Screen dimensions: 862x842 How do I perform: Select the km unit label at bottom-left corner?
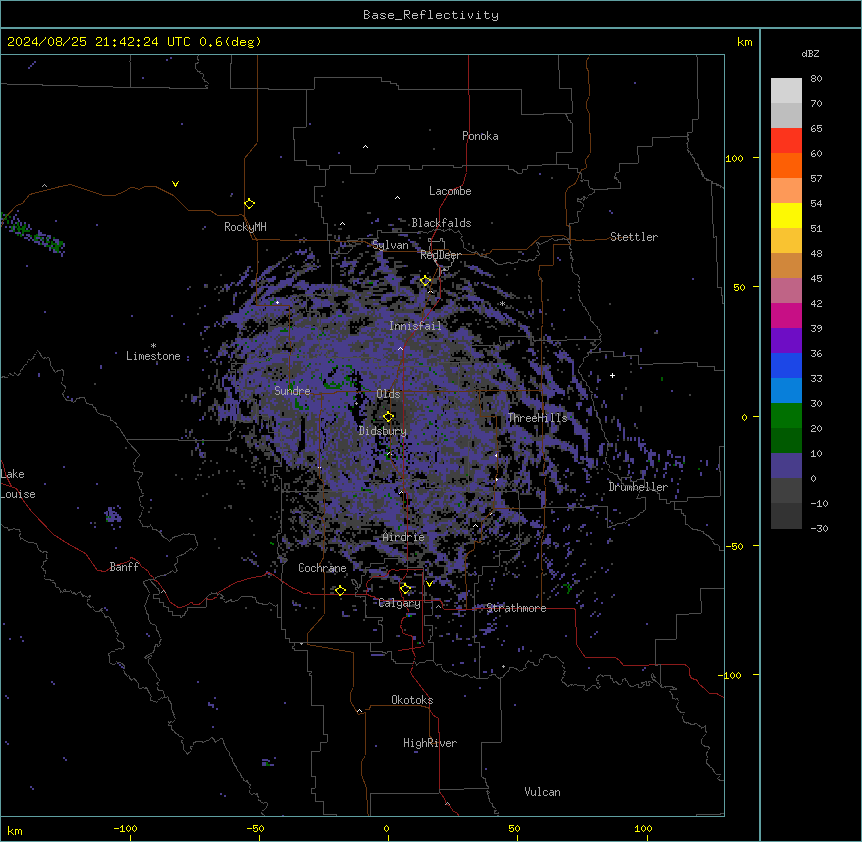point(15,831)
